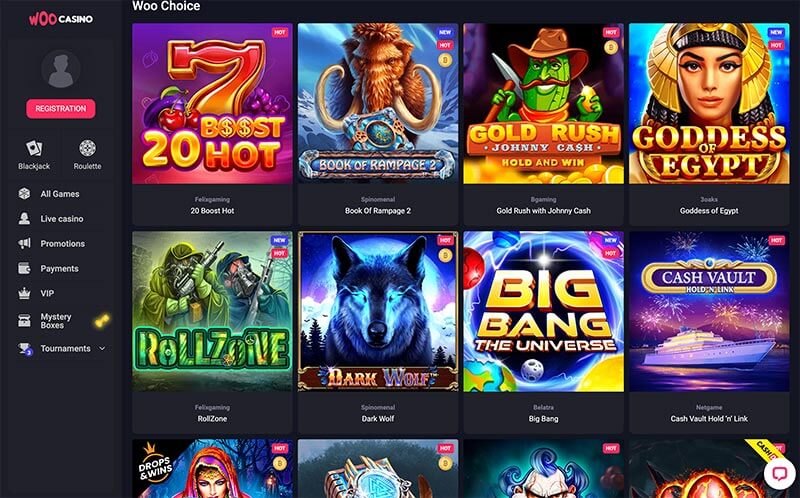Click the Gold Rush with Johnny Cash title
Viewport: 800px width, 498px height.
pyautogui.click(x=543, y=211)
